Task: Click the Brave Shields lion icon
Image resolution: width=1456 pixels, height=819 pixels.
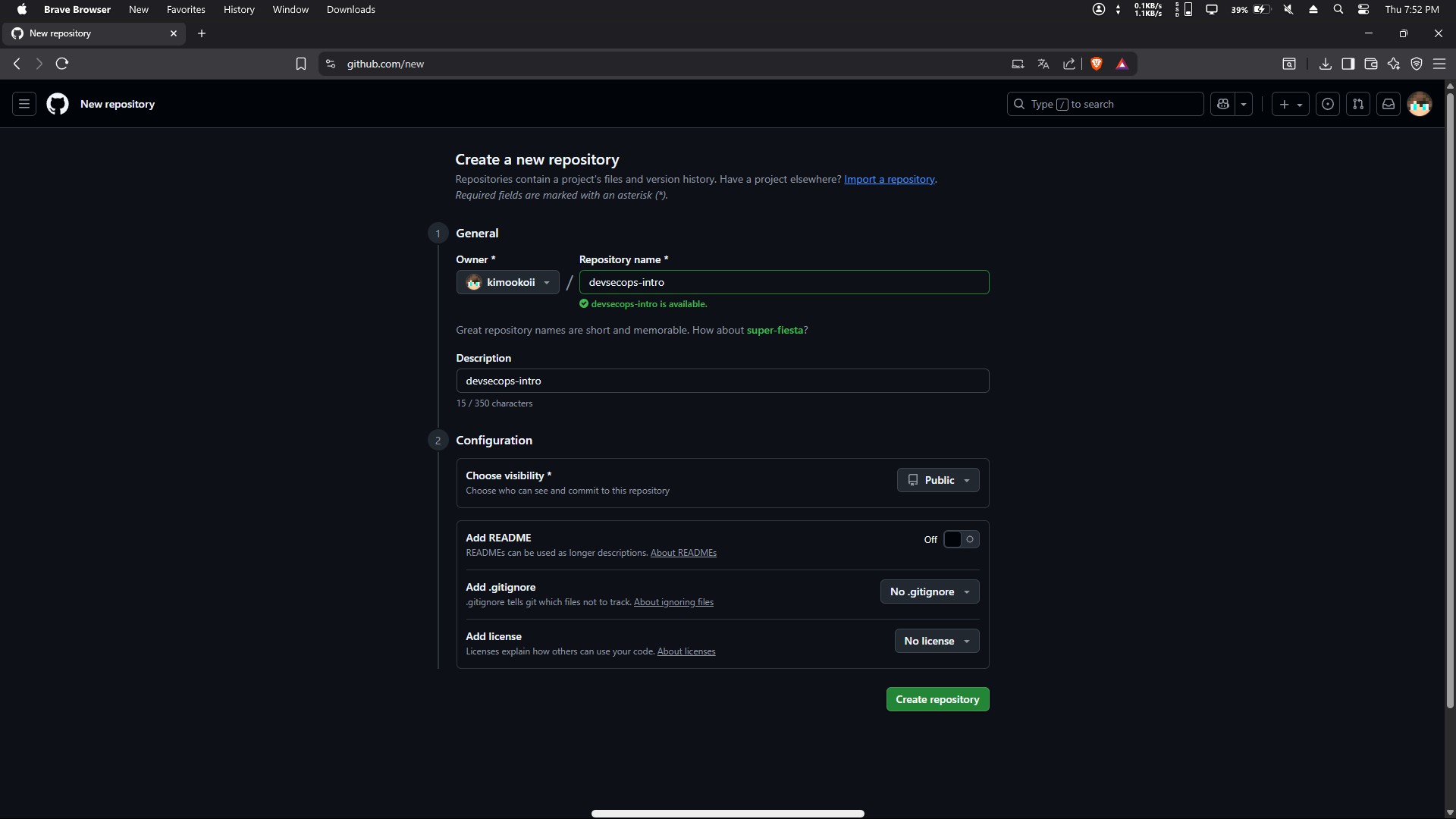Action: click(x=1097, y=64)
